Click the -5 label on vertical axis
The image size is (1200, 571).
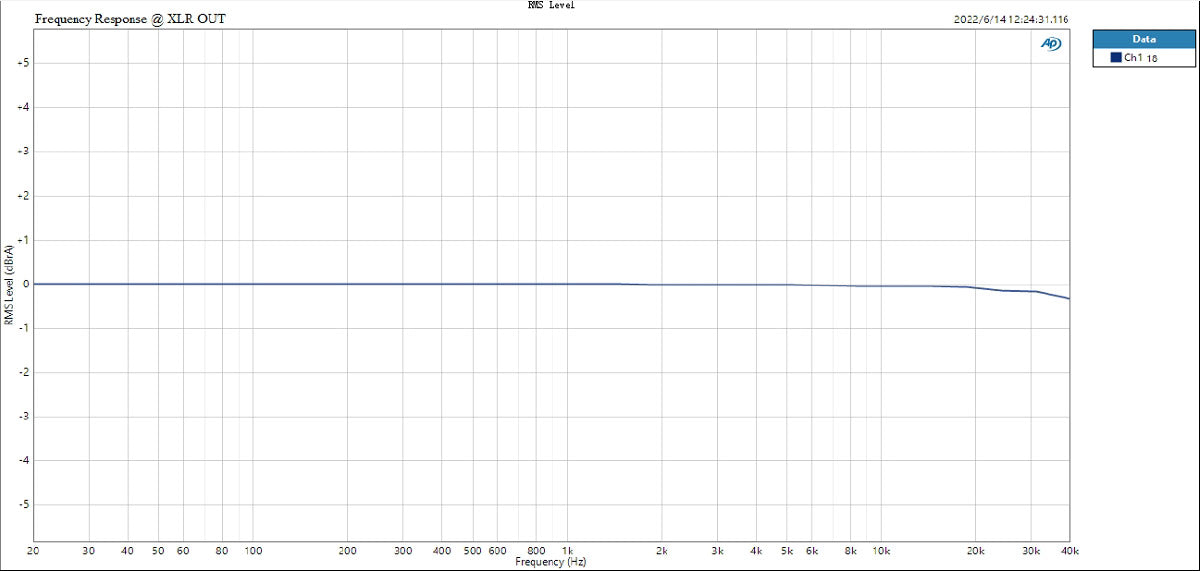(22, 505)
